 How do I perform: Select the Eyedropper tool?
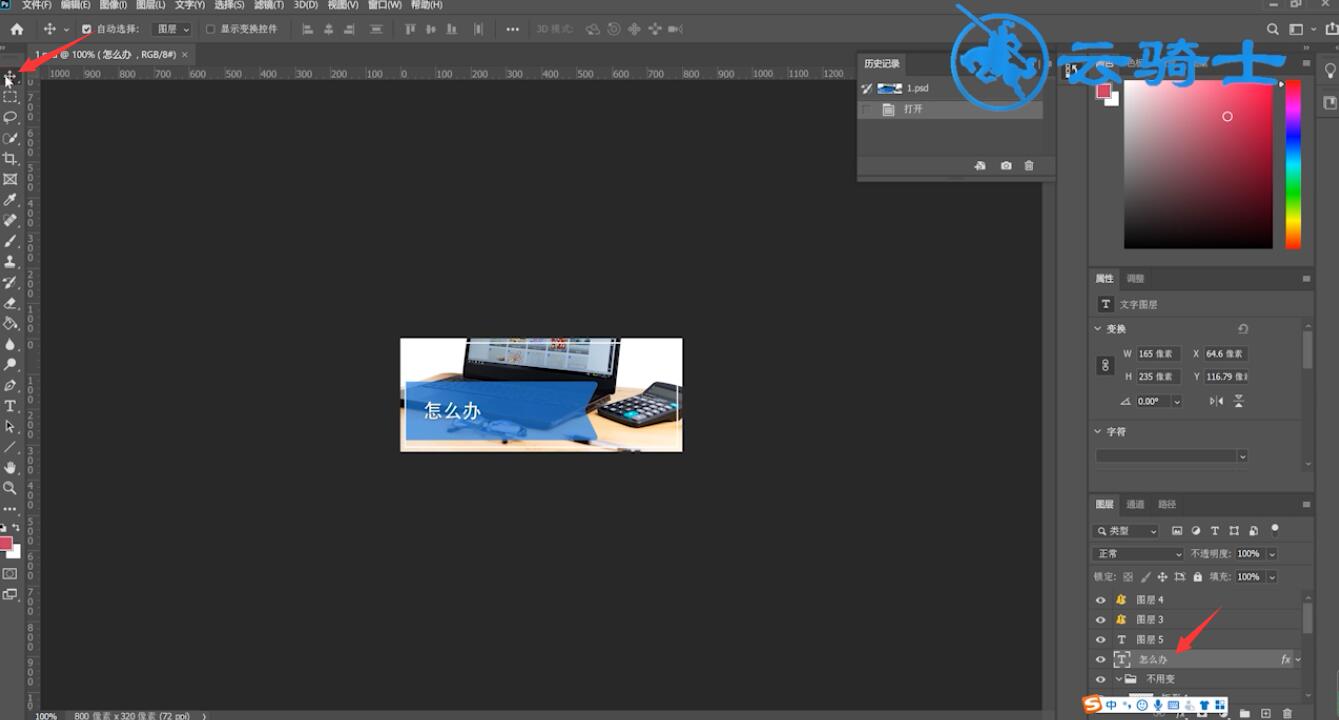pos(10,200)
